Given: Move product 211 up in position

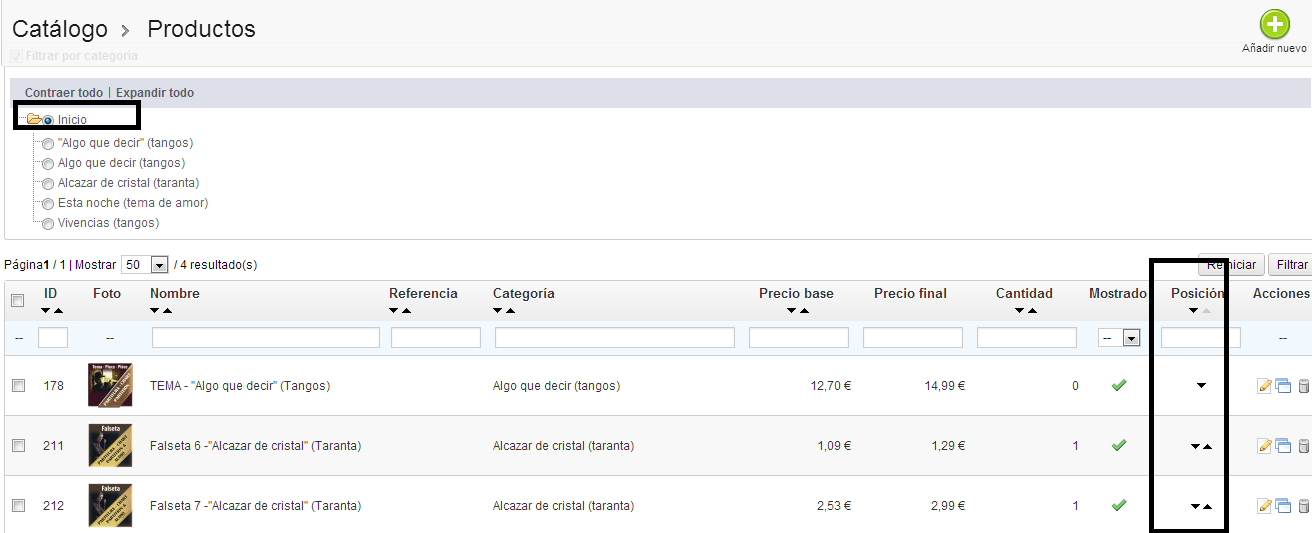Looking at the screenshot, I should coord(1207,447).
